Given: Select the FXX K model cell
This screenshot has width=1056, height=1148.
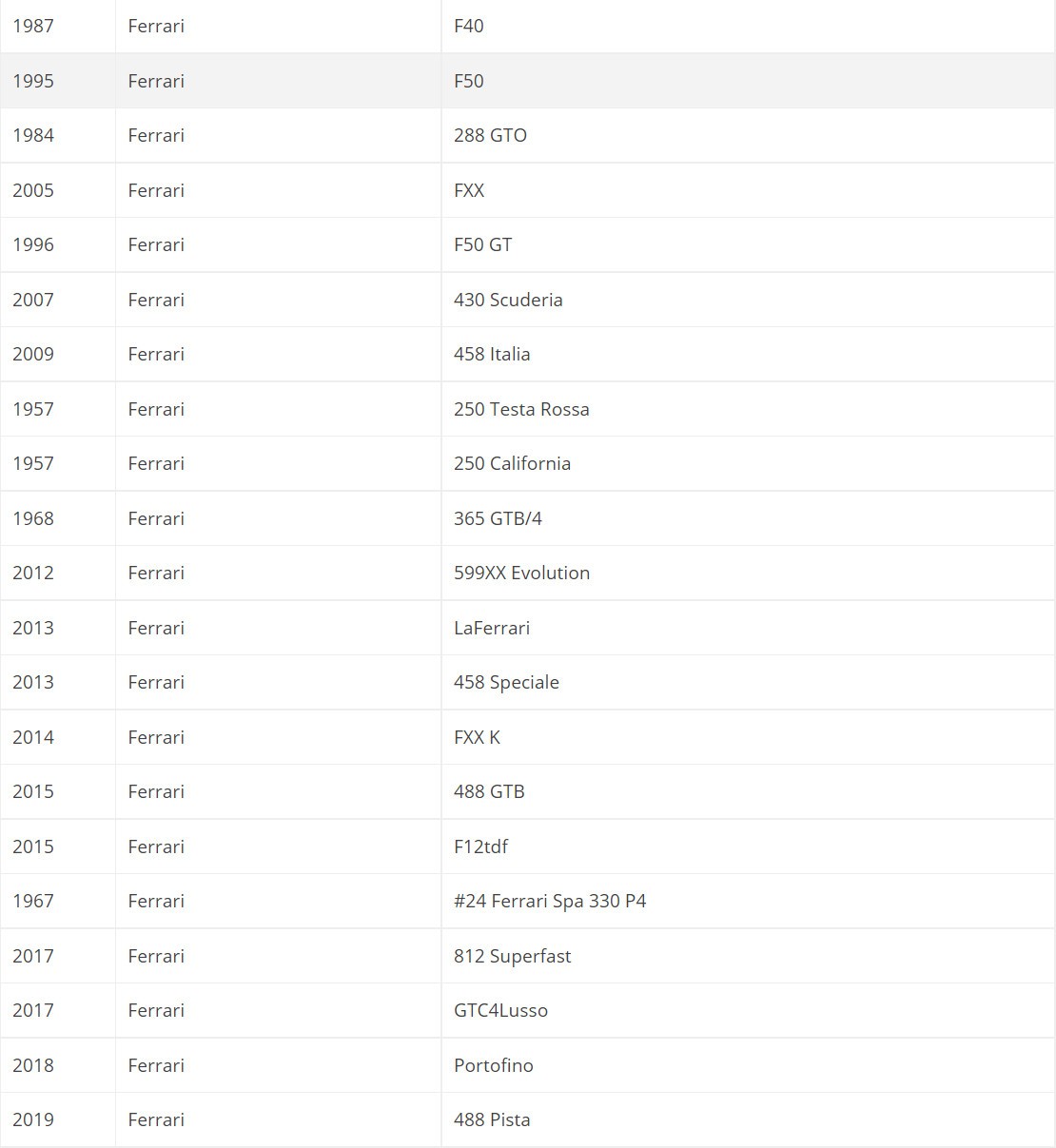Looking at the screenshot, I should tap(477, 737).
